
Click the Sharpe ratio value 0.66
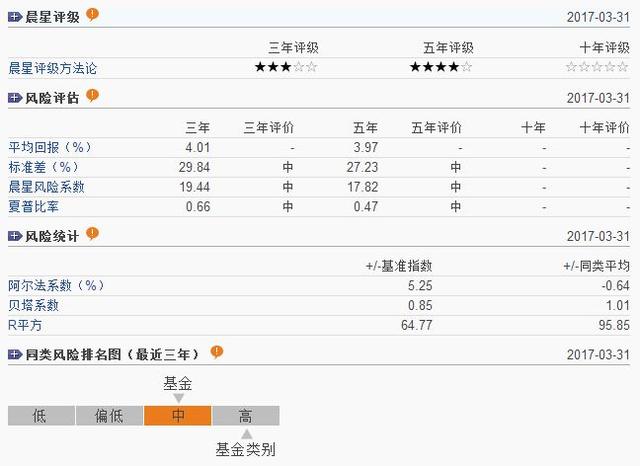click(x=198, y=206)
